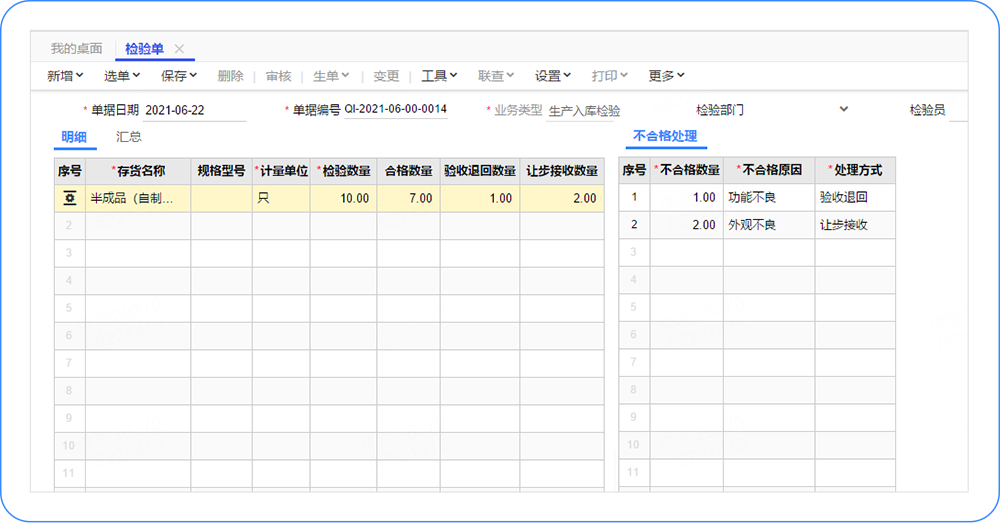Expand the 工具 toolbar menu
Image resolution: width=1000 pixels, height=523 pixels.
click(439, 76)
